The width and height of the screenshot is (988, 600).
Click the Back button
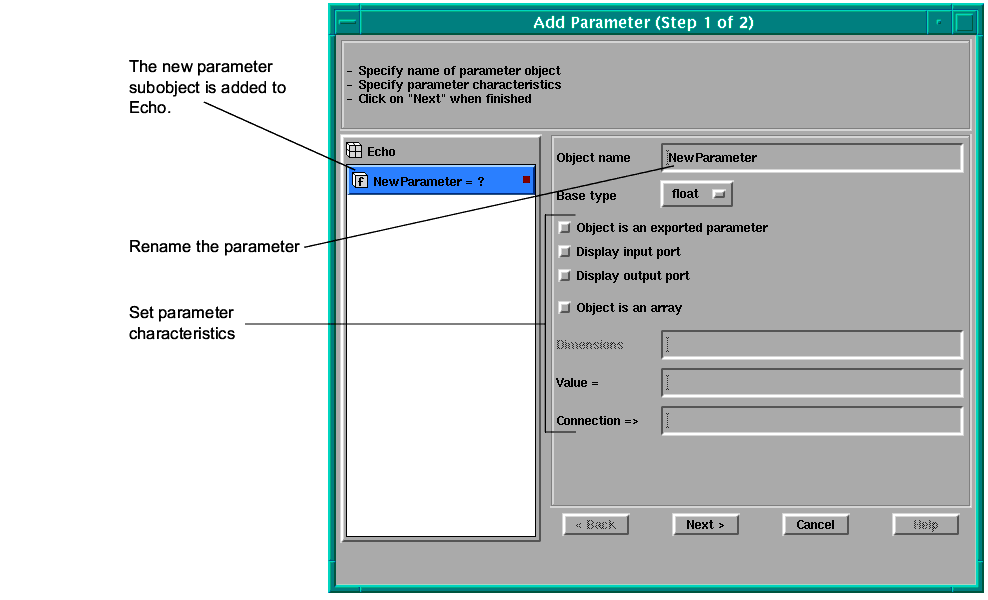(x=596, y=524)
